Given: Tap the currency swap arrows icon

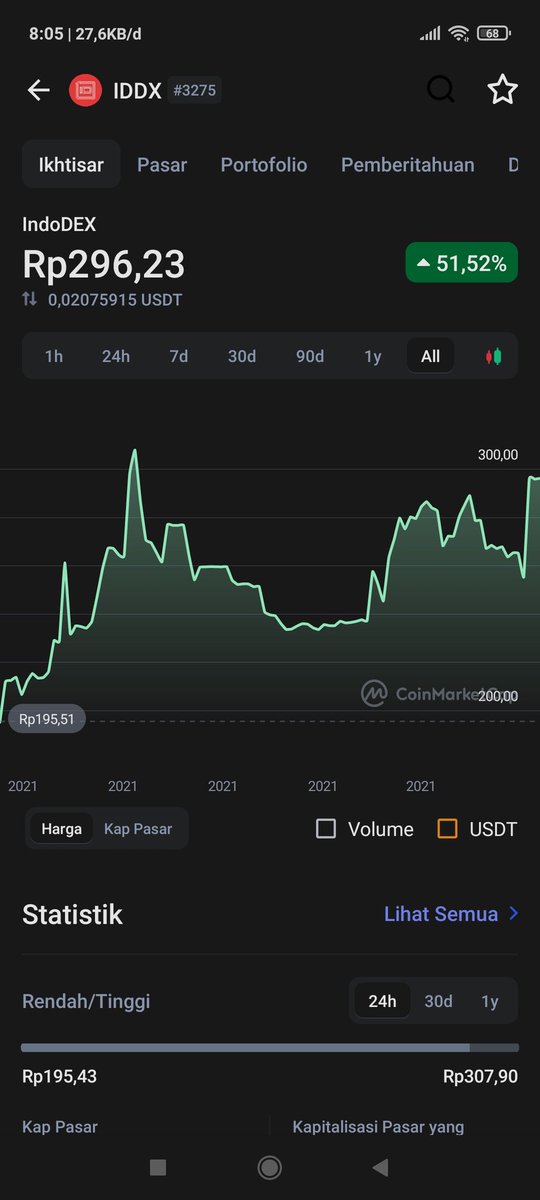Looking at the screenshot, I should [x=30, y=299].
